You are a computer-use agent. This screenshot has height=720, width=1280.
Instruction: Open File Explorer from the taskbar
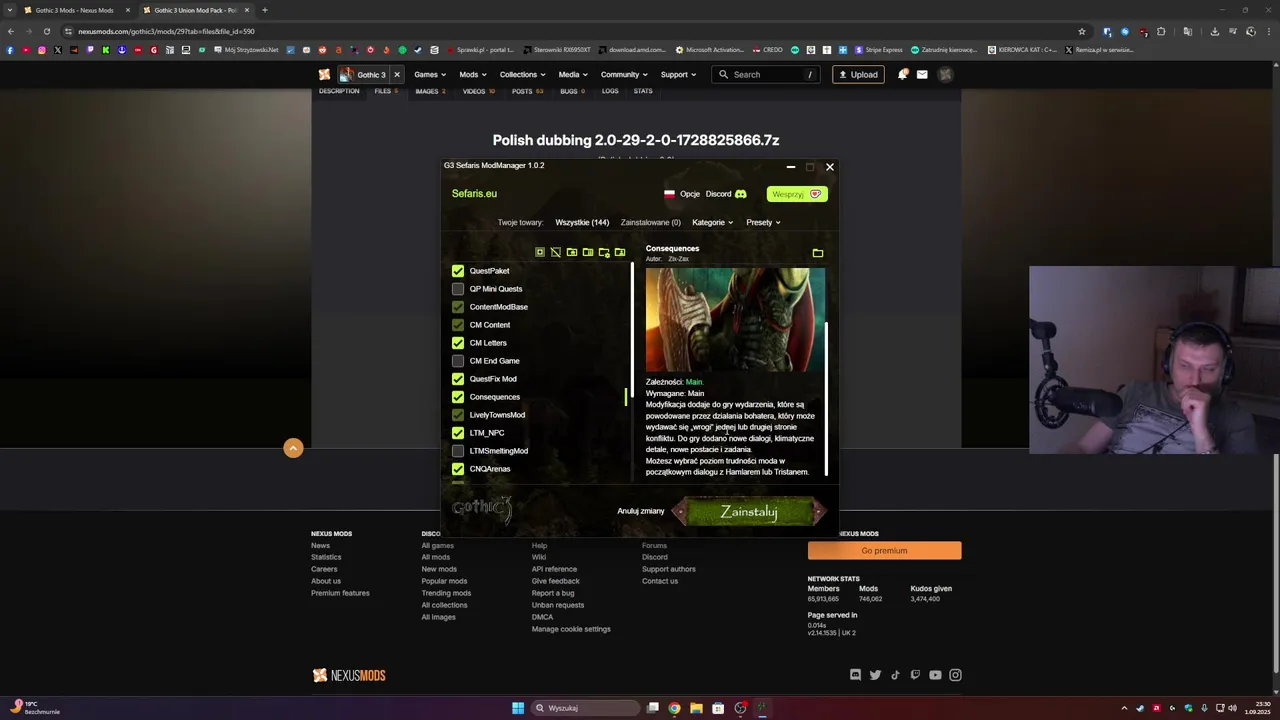click(x=696, y=708)
